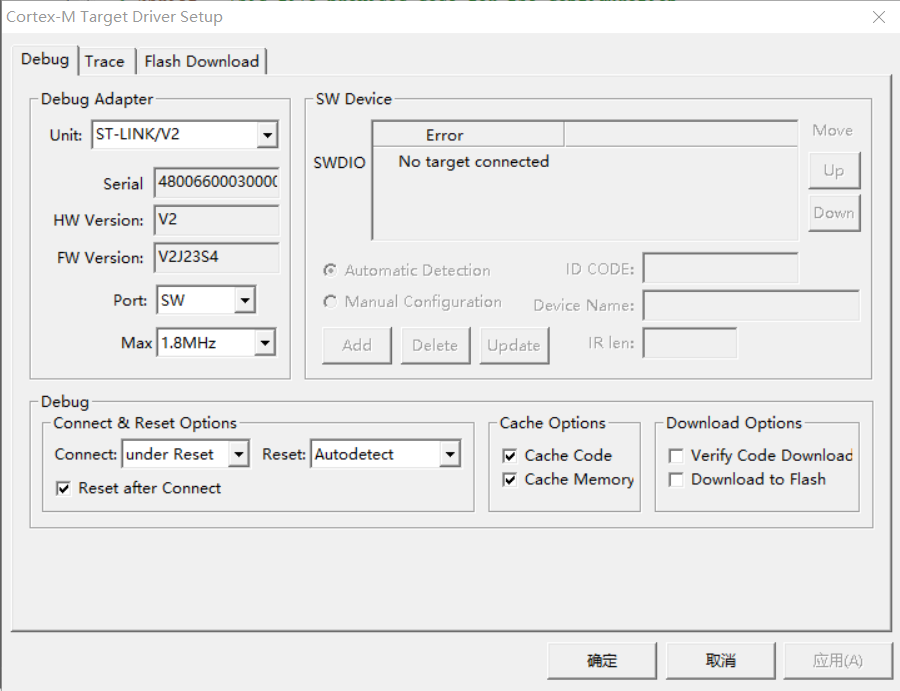Click the 应用(A) apply button
This screenshot has height=691, width=900.
838,661
